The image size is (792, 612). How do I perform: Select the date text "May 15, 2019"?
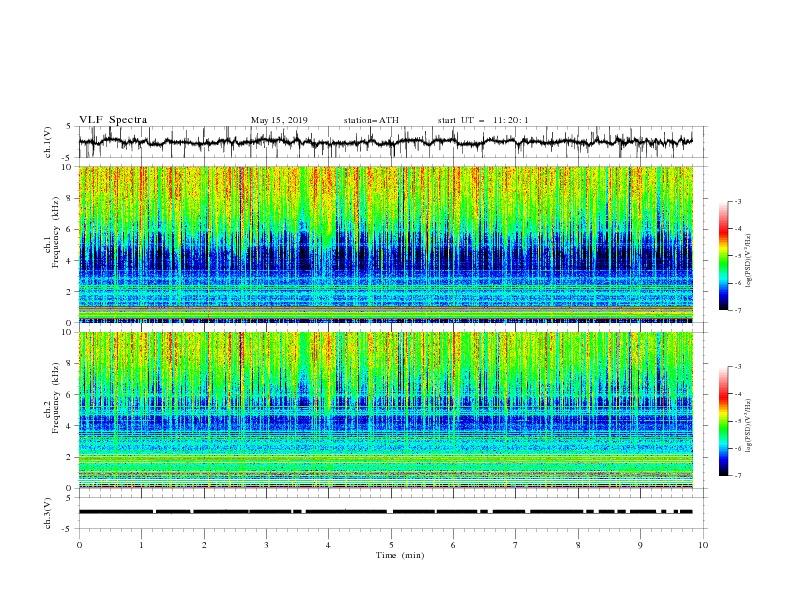(x=279, y=120)
